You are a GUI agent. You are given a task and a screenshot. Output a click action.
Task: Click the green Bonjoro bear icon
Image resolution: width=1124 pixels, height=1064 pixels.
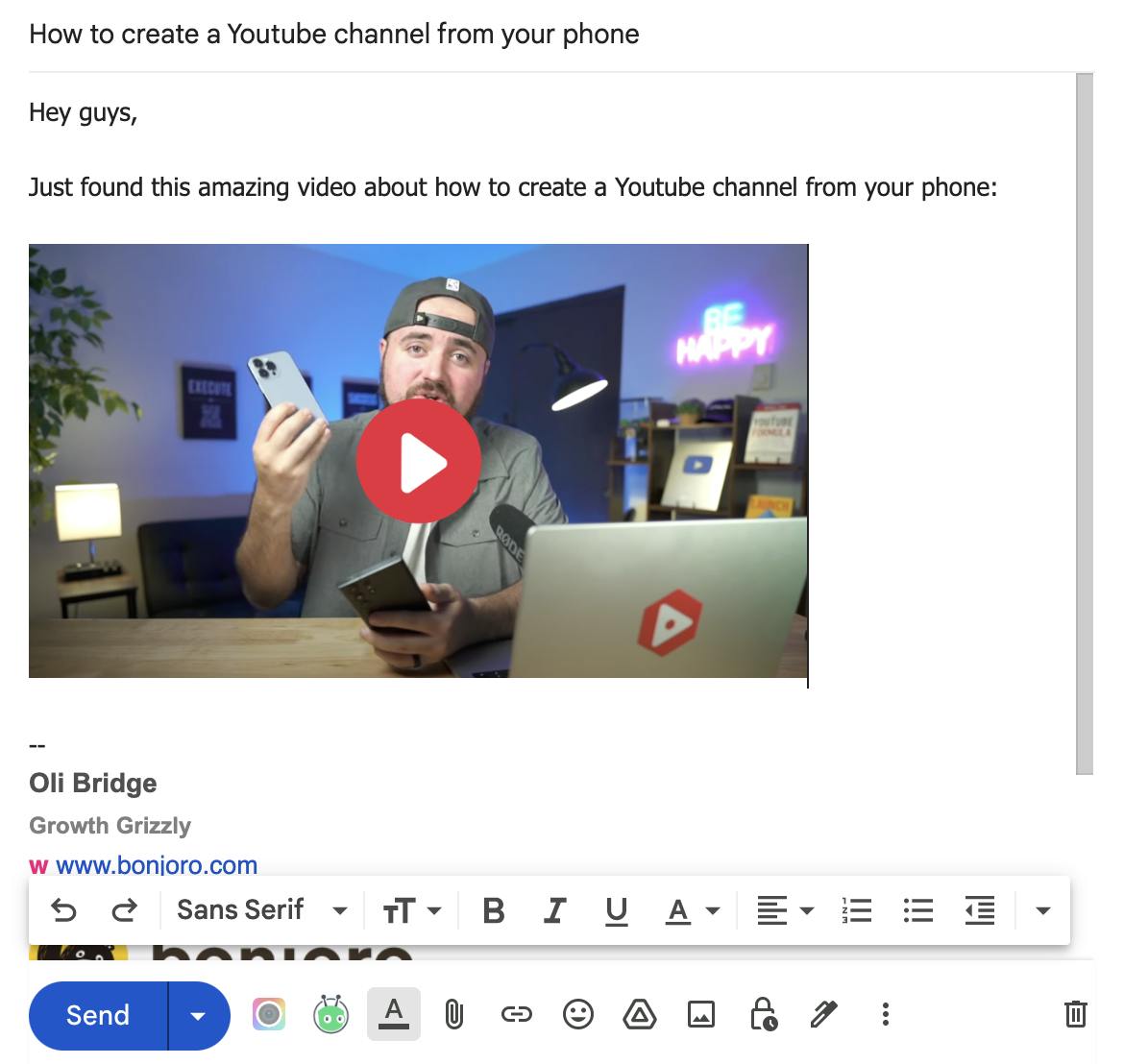(x=330, y=1015)
